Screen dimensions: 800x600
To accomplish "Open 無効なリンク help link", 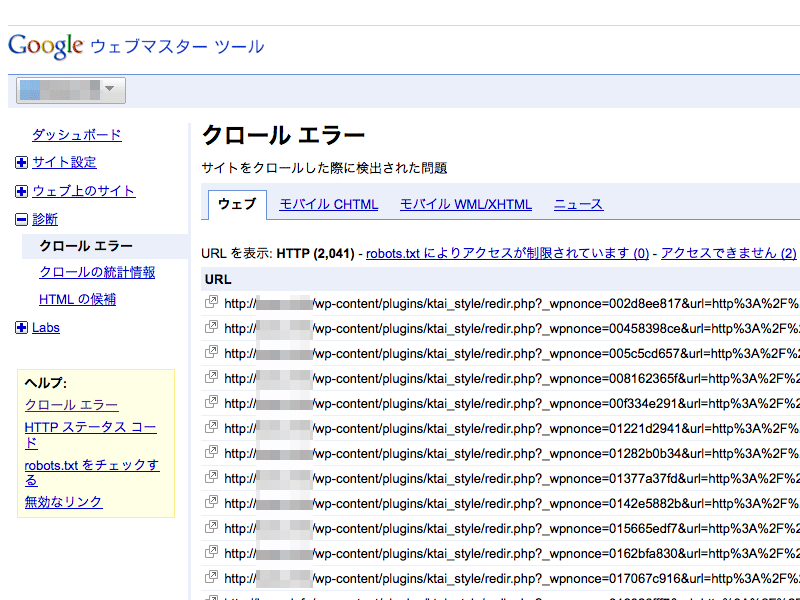I will (63, 502).
